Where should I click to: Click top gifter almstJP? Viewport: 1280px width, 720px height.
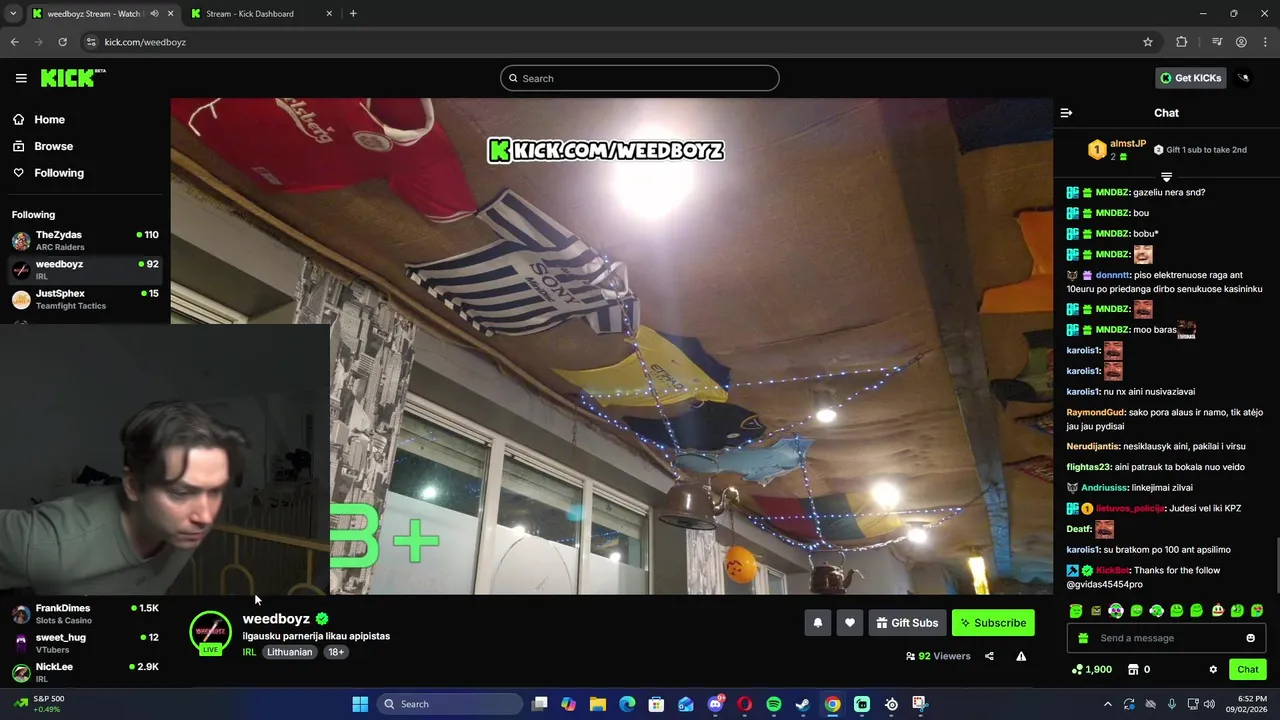1127,144
